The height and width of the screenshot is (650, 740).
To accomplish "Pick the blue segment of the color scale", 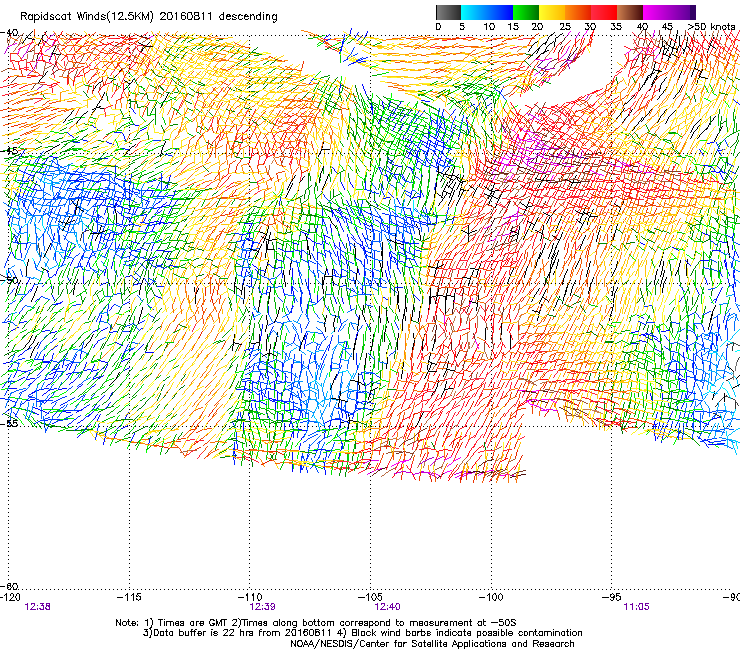I will [x=500, y=12].
